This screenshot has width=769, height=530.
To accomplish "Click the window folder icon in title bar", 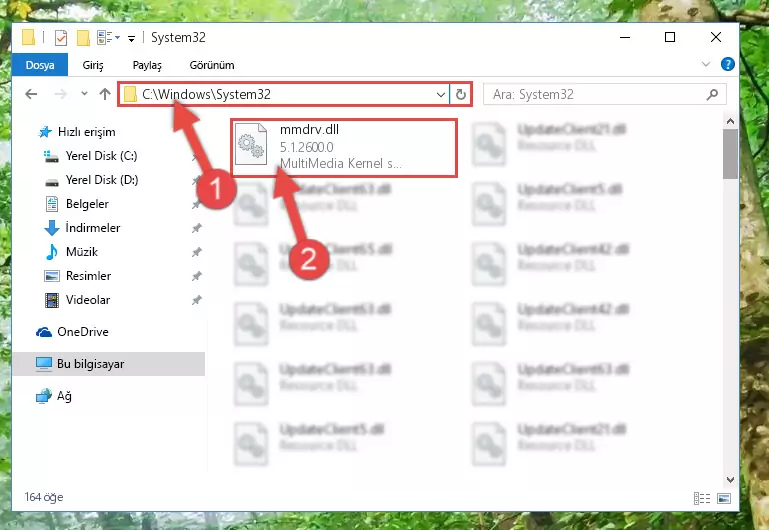I will click(28, 37).
